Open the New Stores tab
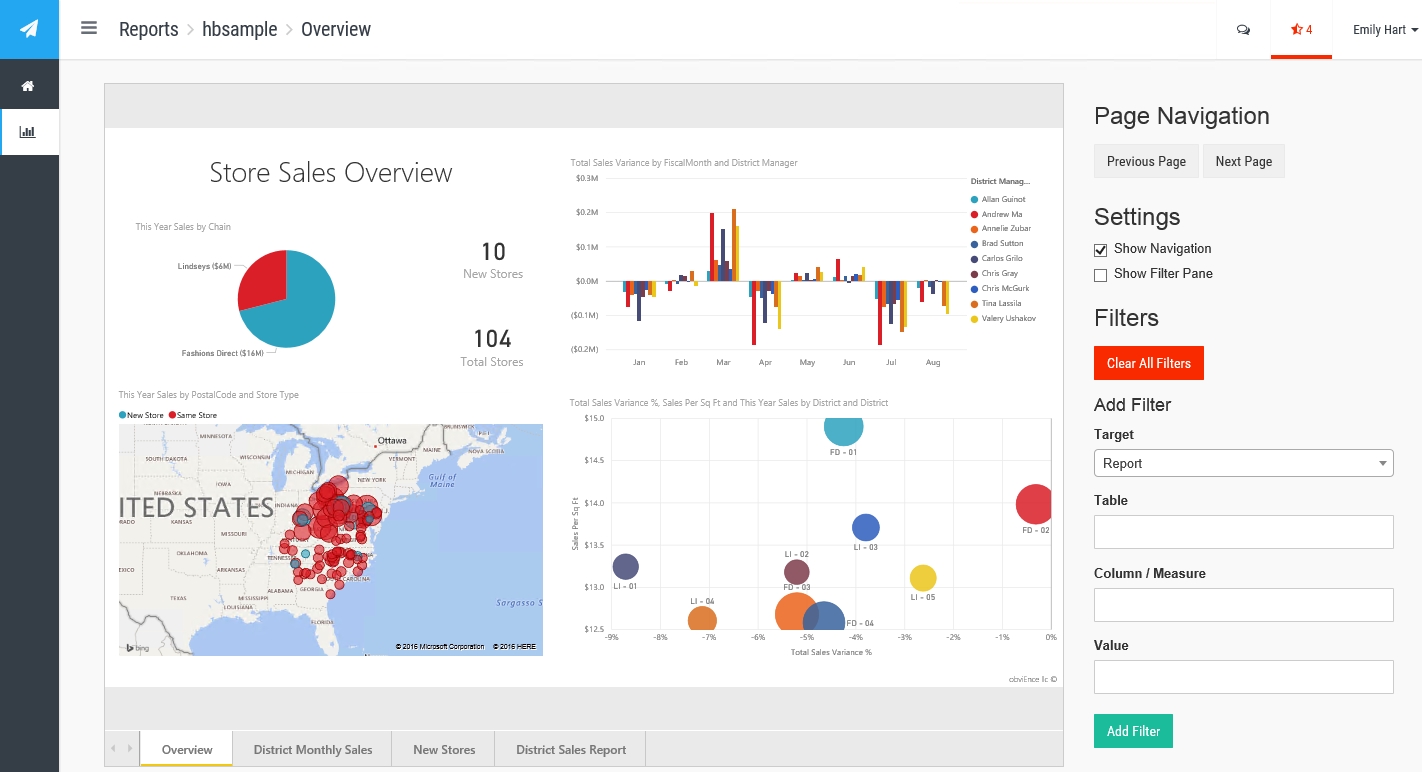Image resolution: width=1422 pixels, height=772 pixels. [x=444, y=749]
